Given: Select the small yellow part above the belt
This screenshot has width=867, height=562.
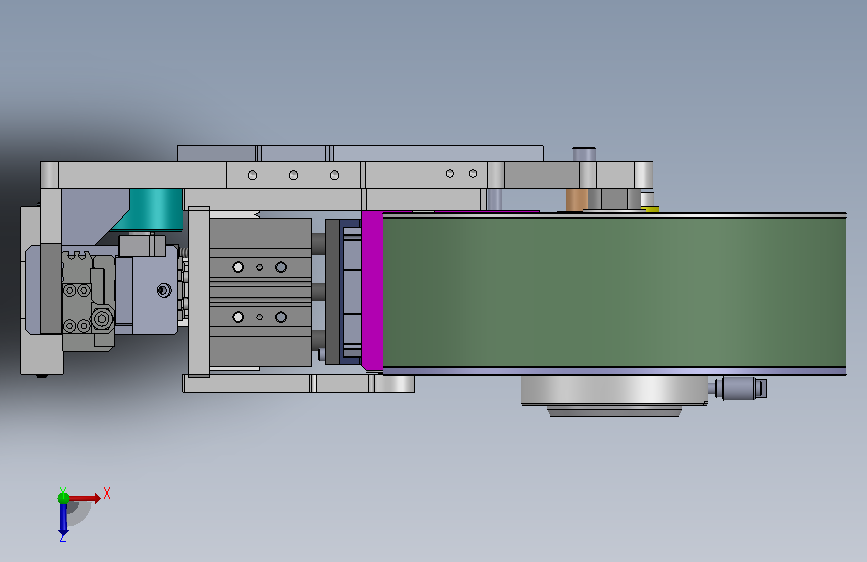Looking at the screenshot, I should (652, 209).
